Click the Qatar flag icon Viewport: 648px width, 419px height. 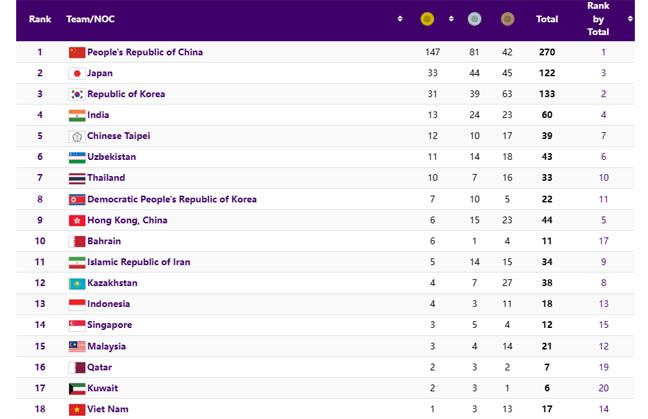(x=76, y=367)
